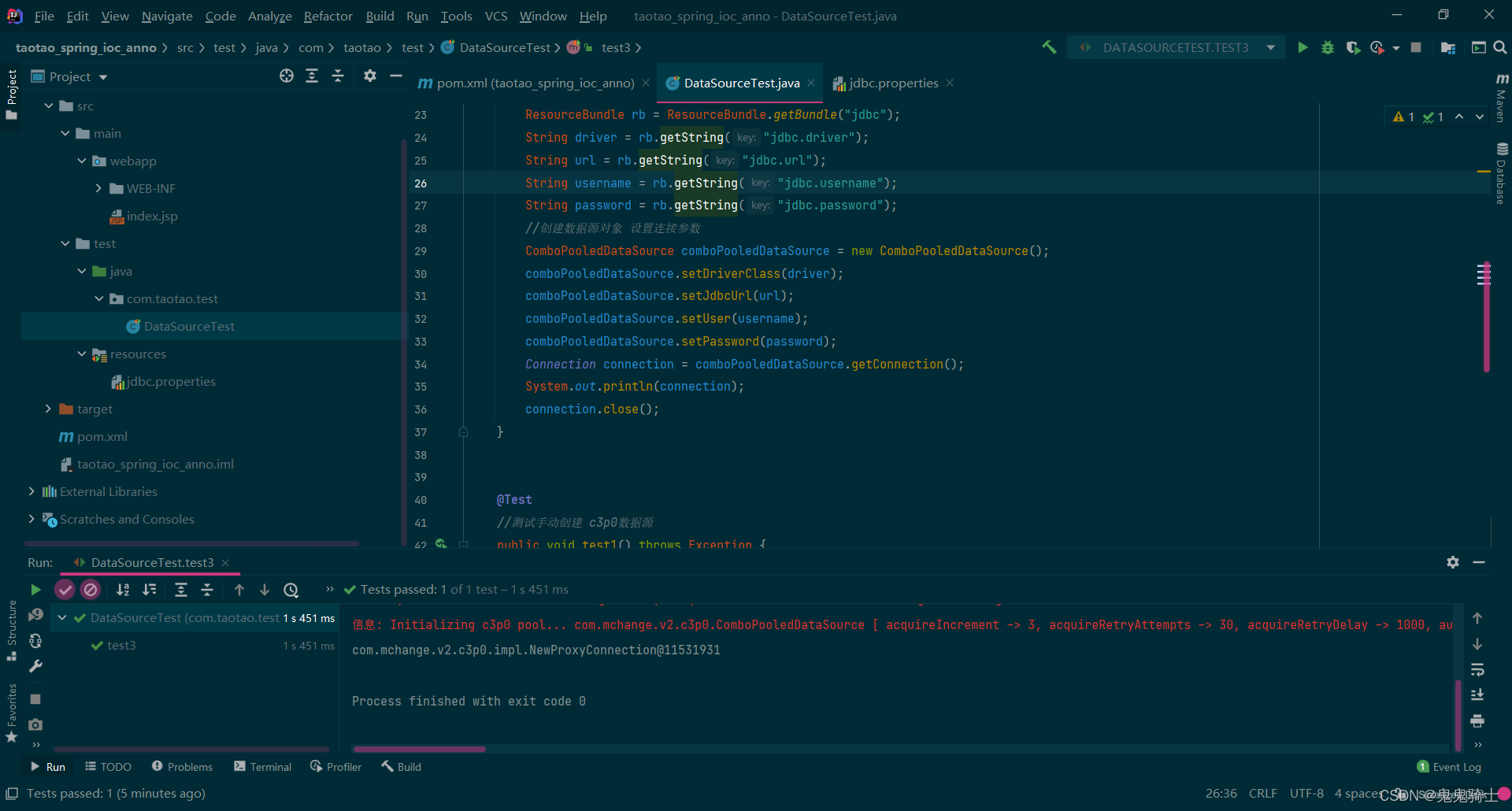Open the Event Log
Screen dimensions: 1512x811
pos(1449,767)
